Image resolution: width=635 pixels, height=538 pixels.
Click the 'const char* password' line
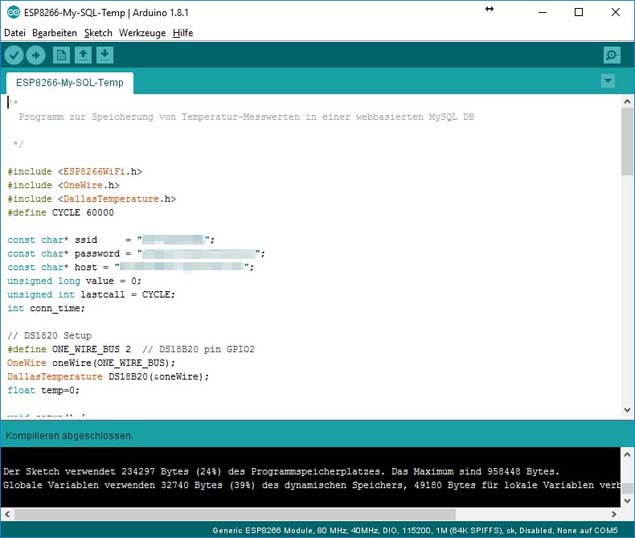point(136,254)
